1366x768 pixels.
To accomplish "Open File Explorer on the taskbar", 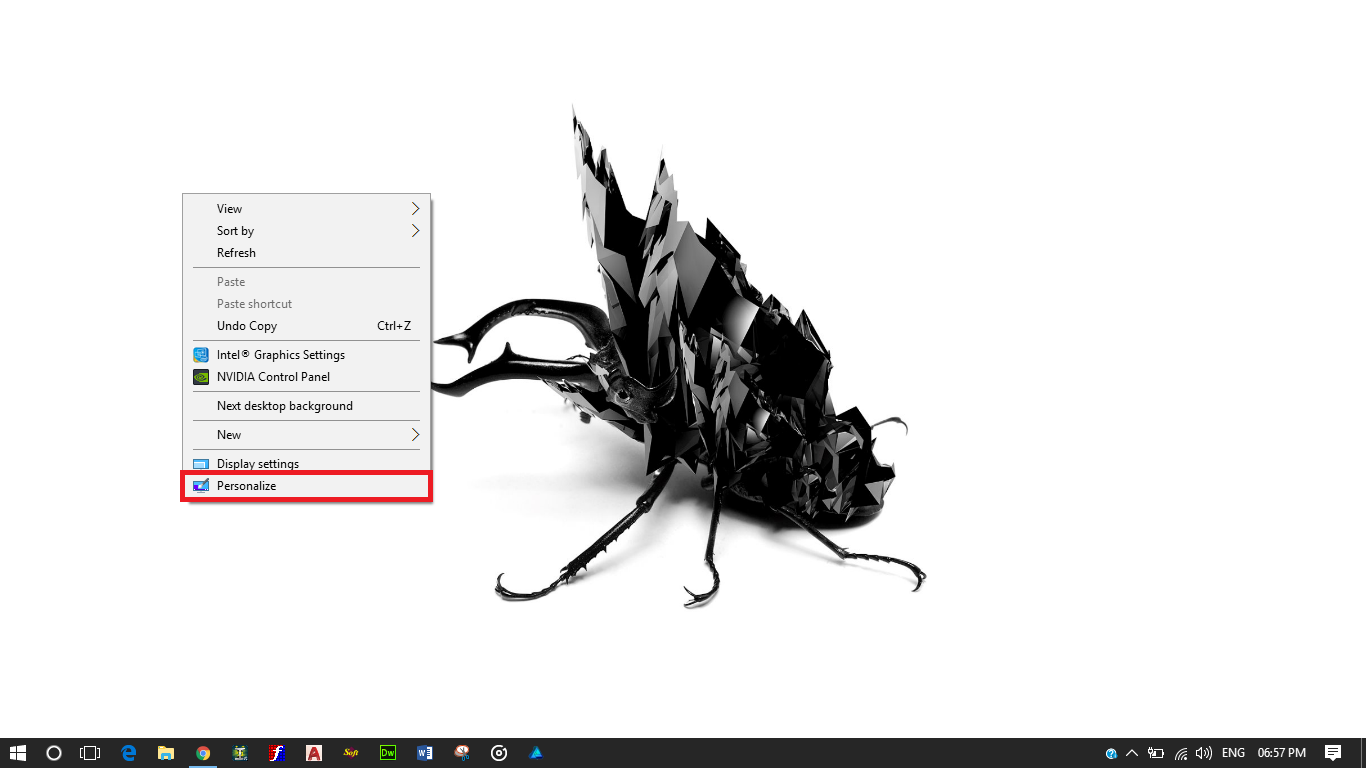I will (x=166, y=753).
